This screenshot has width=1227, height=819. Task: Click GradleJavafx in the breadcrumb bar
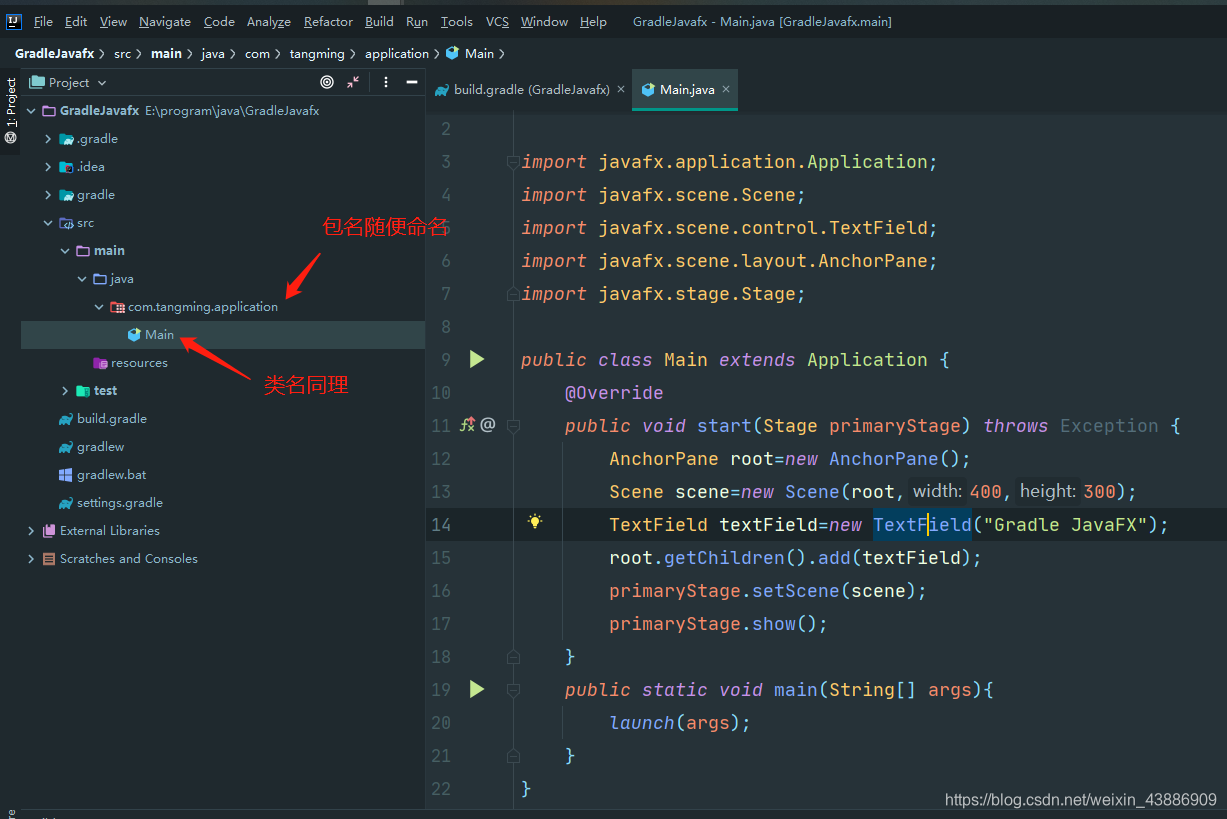click(x=55, y=53)
